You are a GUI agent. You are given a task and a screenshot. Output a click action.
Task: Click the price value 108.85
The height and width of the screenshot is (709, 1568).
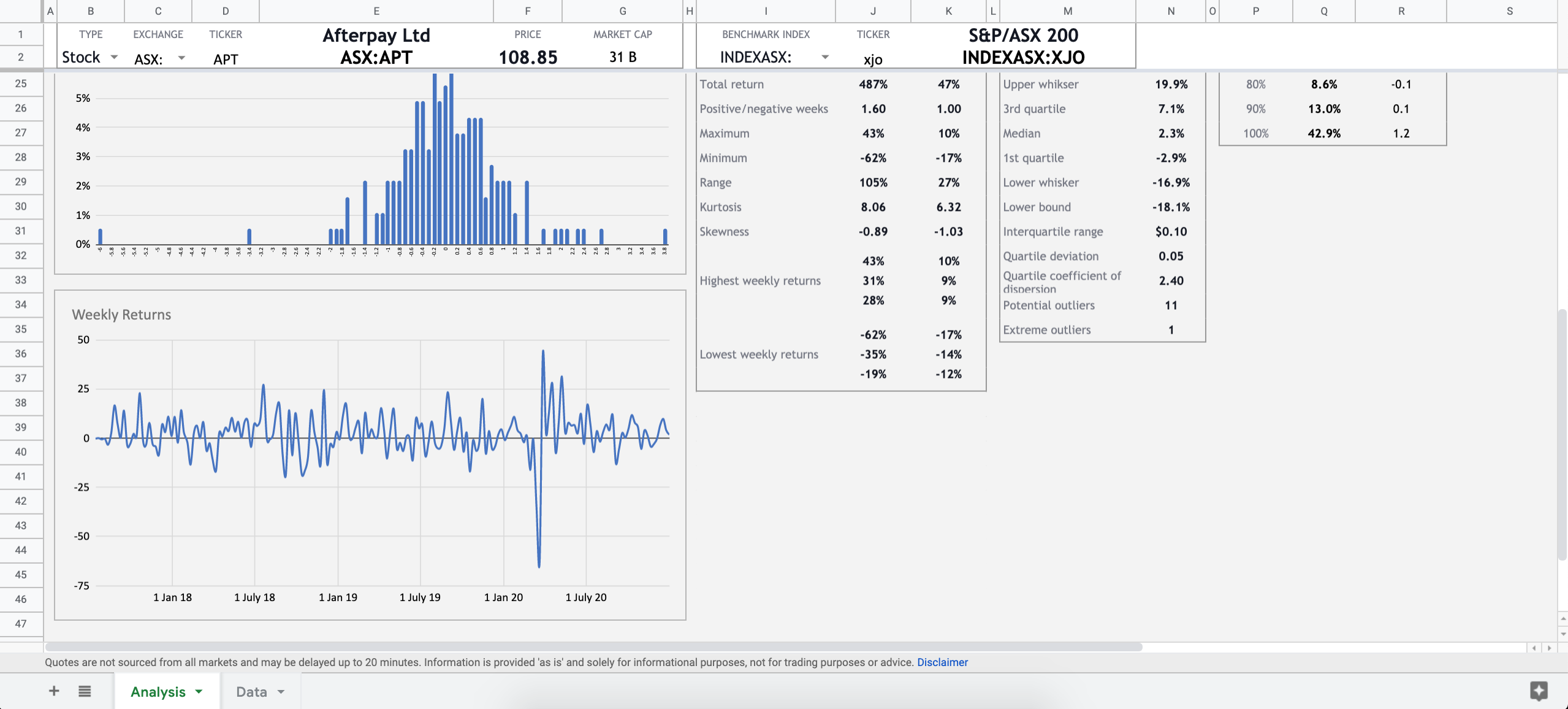(x=528, y=58)
